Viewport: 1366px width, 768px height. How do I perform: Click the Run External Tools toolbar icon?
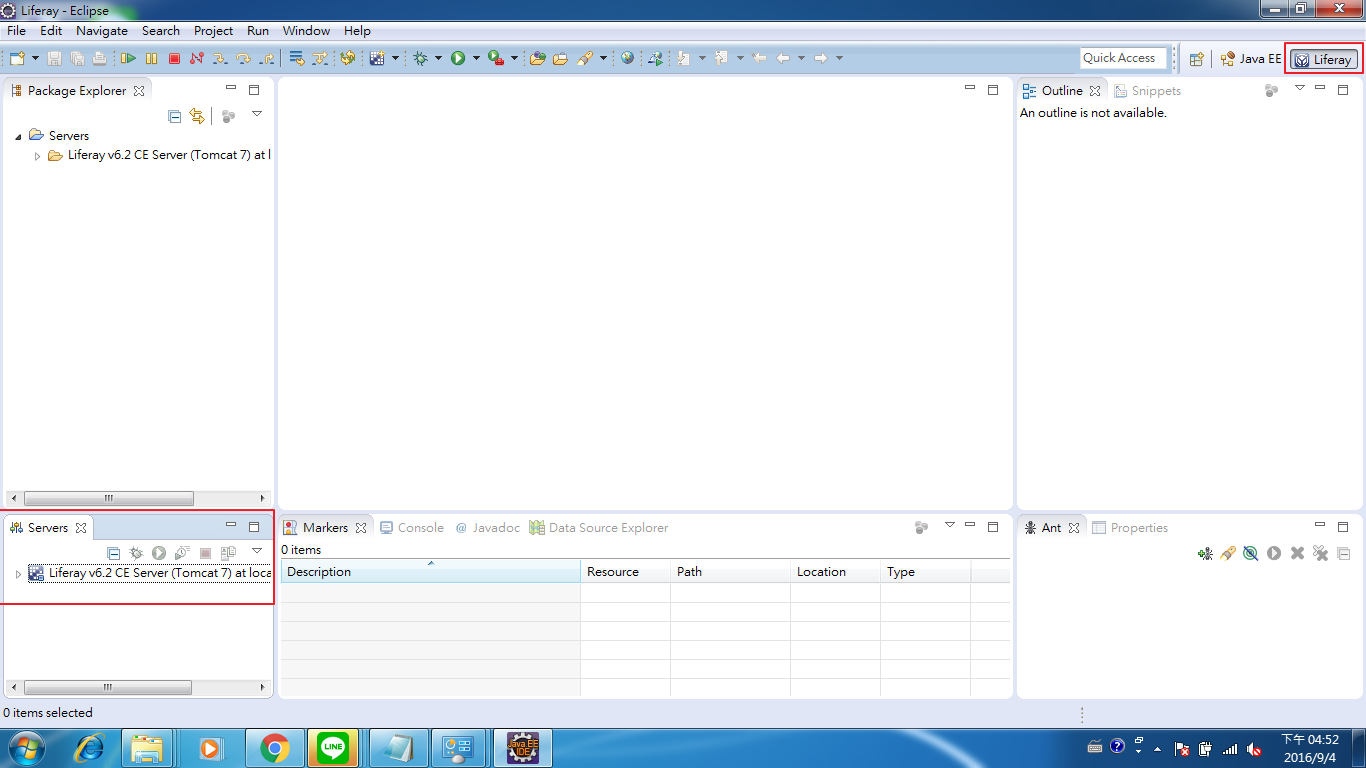click(496, 59)
